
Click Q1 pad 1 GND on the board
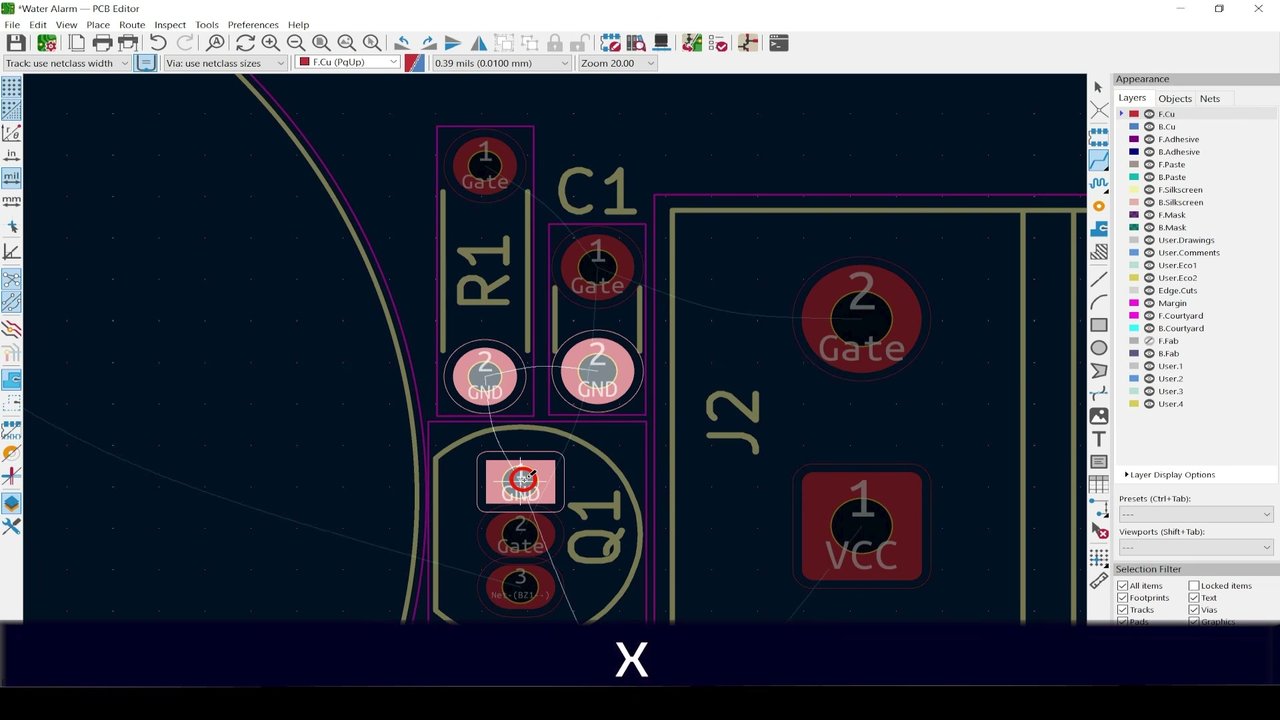(520, 482)
